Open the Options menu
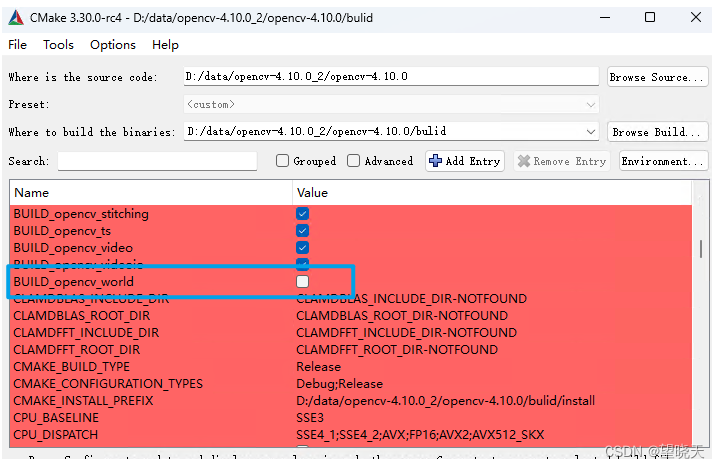This screenshot has width=720, height=468. [113, 45]
